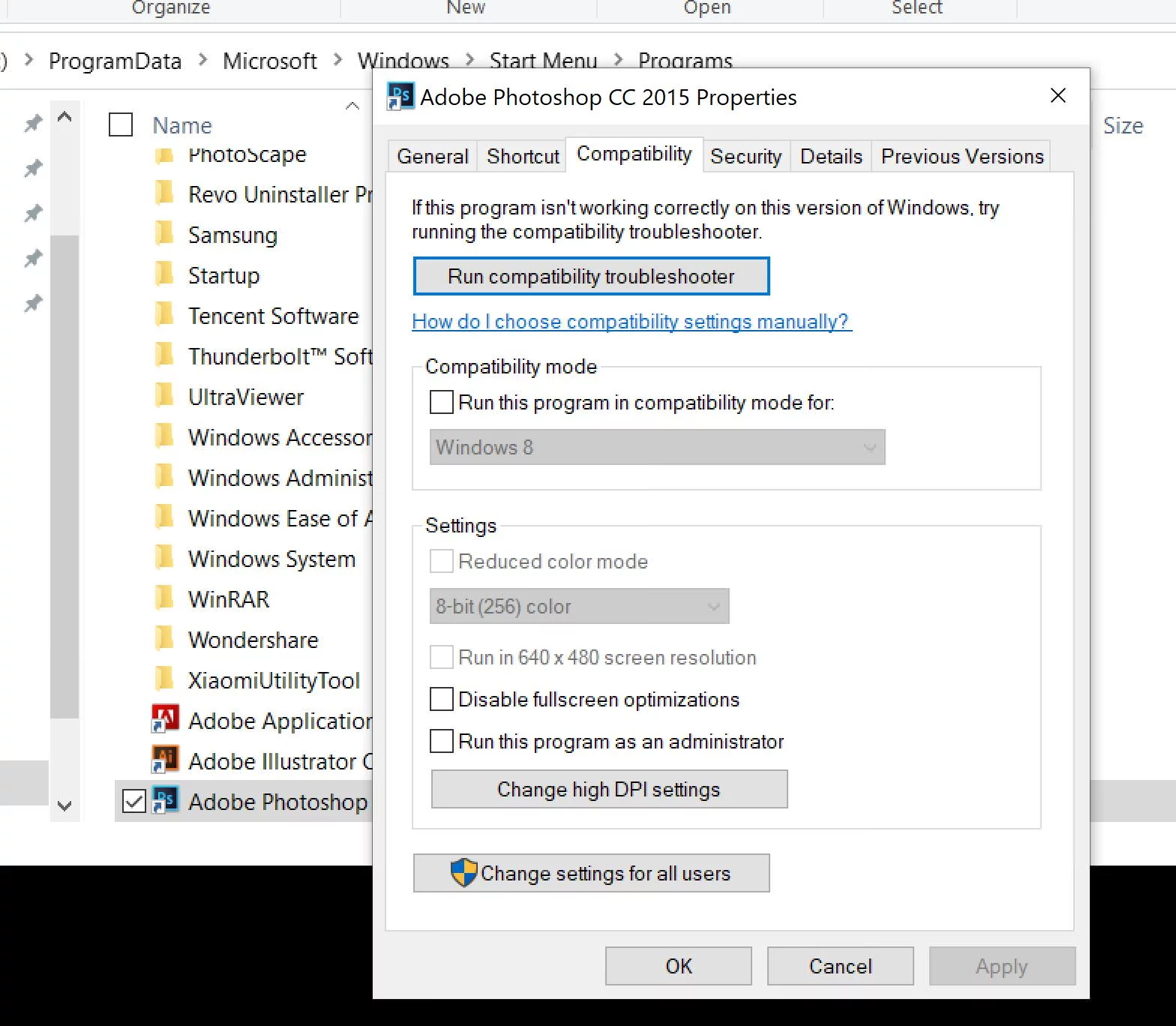Select the Startup folder name
The image size is (1176, 1026).
point(224,275)
